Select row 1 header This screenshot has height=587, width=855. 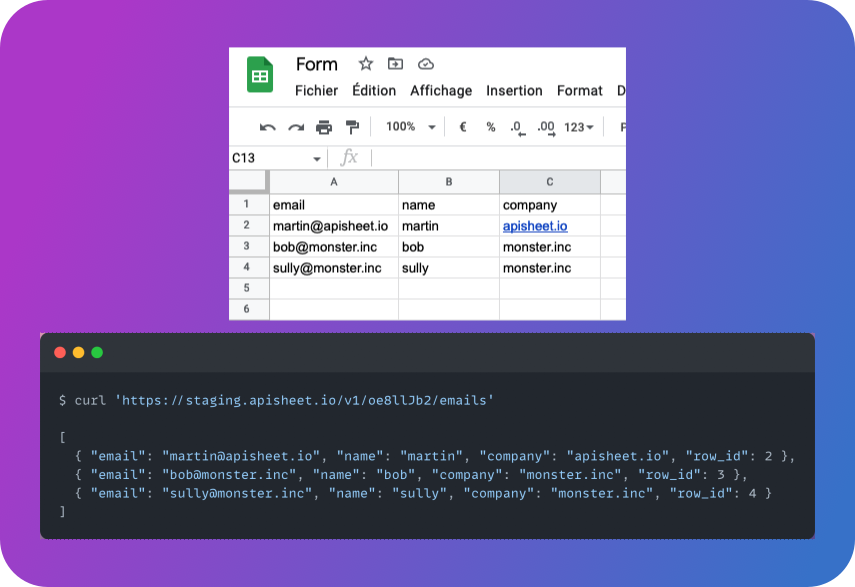[x=249, y=204]
